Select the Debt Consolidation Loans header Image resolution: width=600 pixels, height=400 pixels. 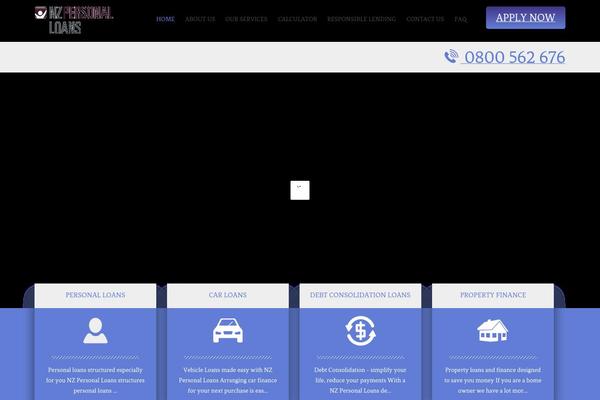click(x=360, y=295)
